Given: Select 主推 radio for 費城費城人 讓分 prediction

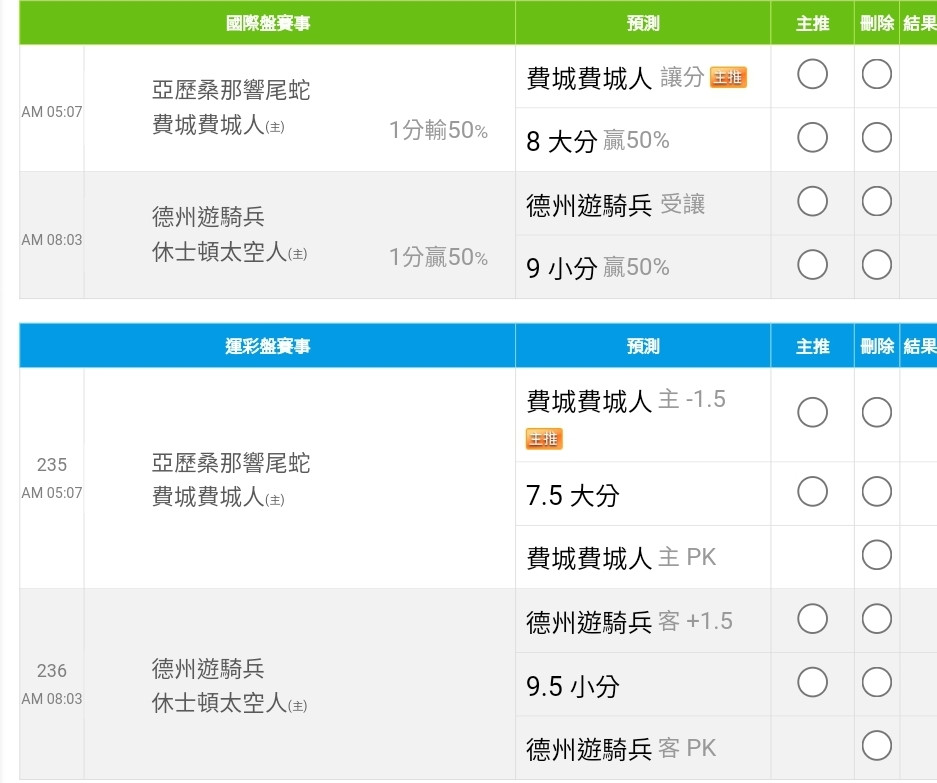Looking at the screenshot, I should pyautogui.click(x=812, y=75).
